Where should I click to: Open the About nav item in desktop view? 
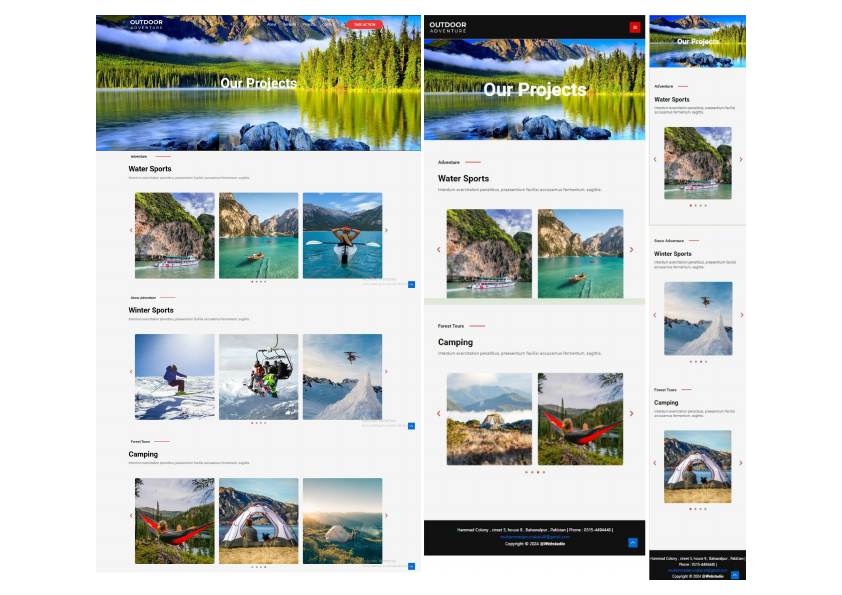272,25
